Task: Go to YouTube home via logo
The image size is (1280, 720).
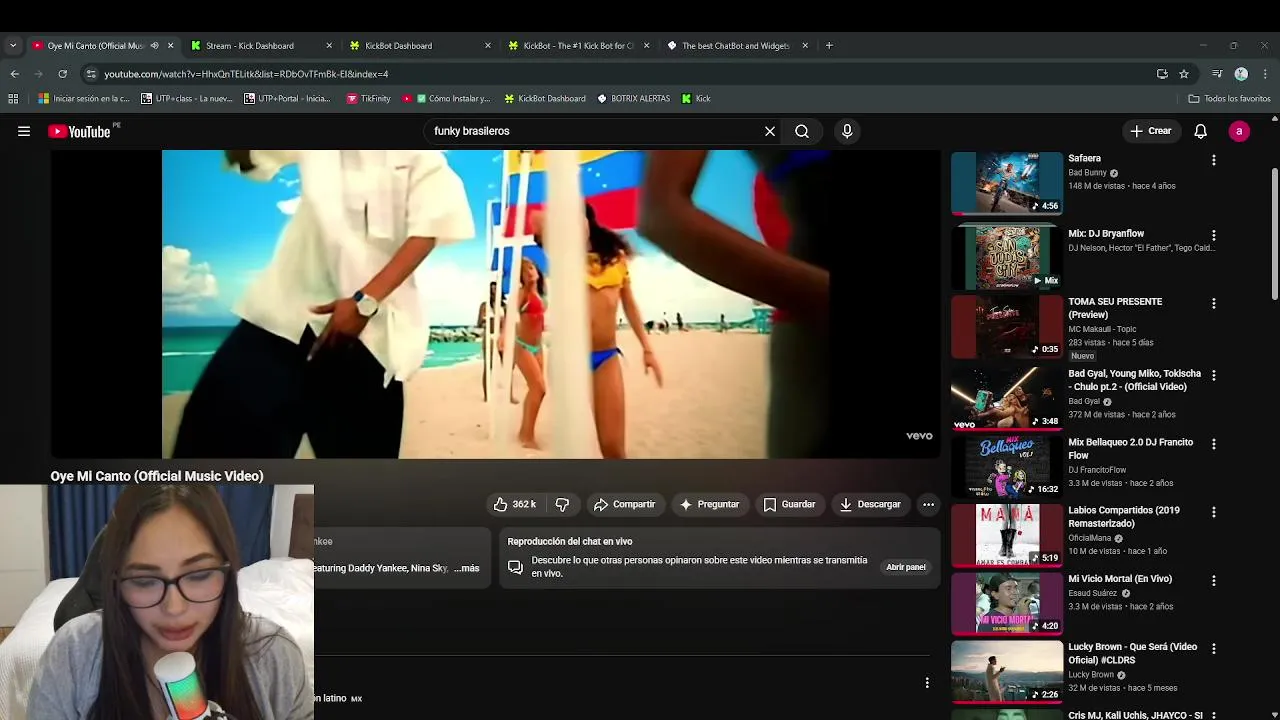Action: point(79,131)
